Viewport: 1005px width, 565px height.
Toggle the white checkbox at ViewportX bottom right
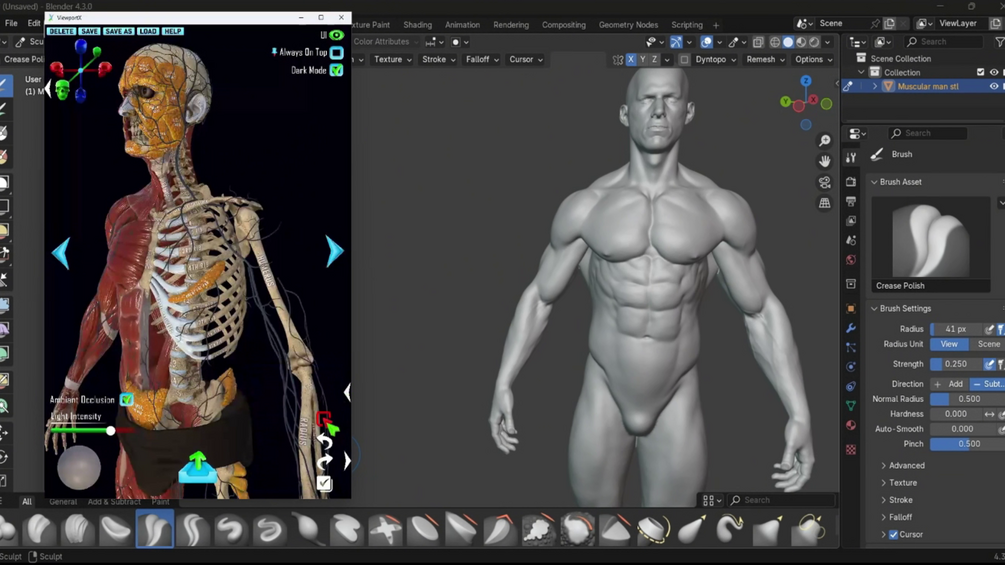click(x=324, y=482)
